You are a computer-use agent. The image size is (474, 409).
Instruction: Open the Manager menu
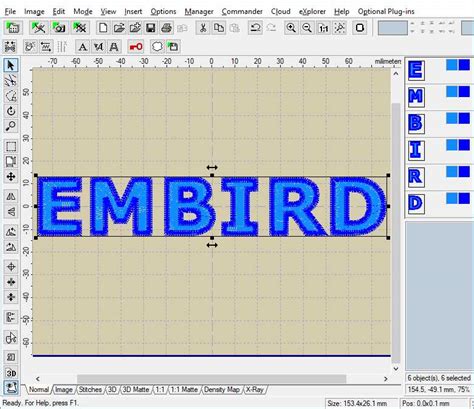click(x=199, y=12)
